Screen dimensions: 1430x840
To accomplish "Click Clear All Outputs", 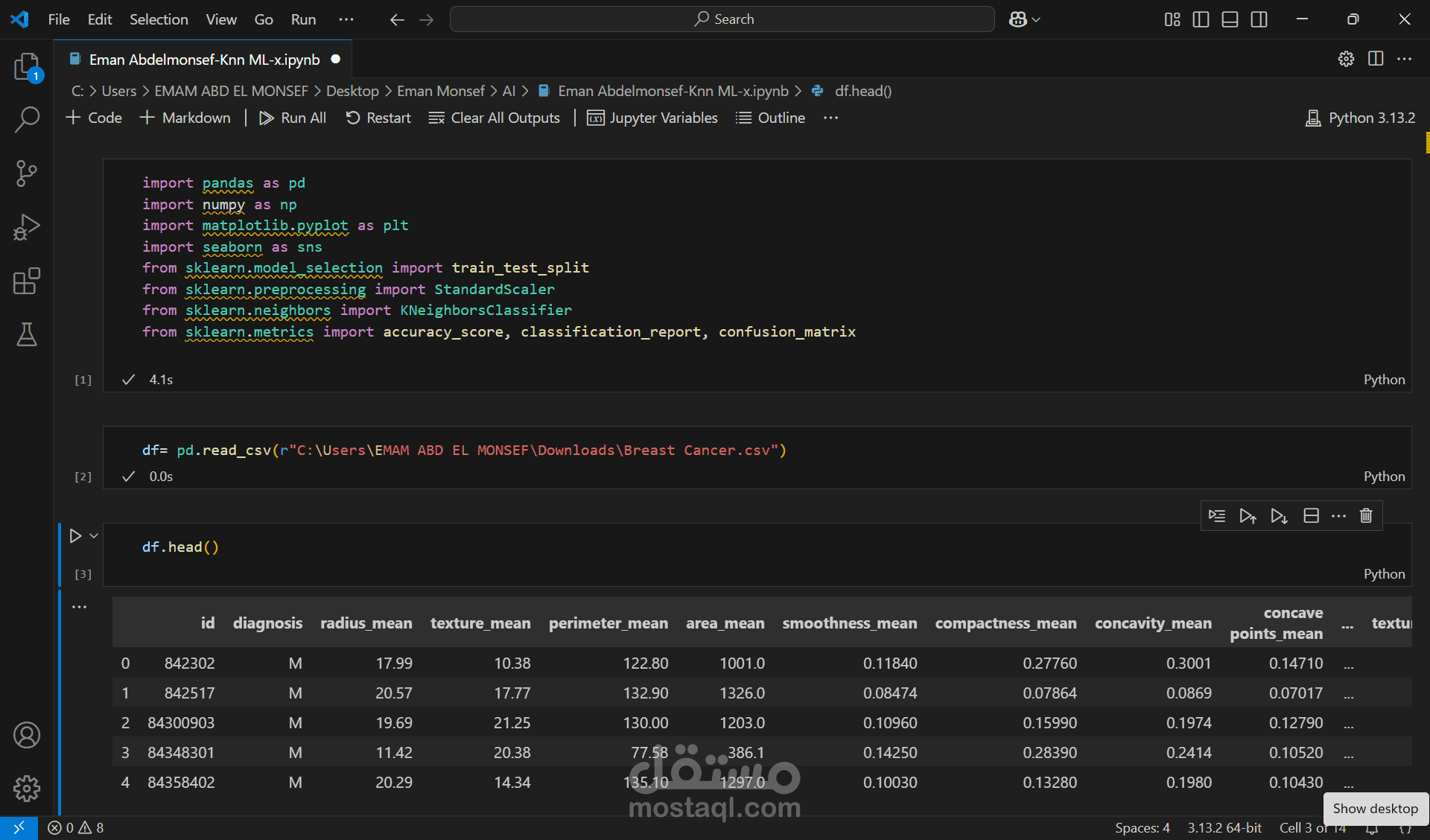I will point(495,118).
